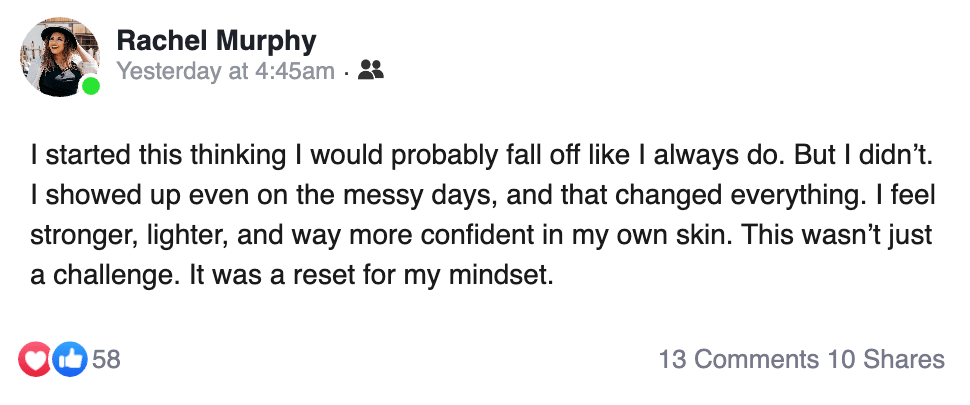Click the phrase "a challenge." in the post
The width and height of the screenshot is (970, 405).
click(105, 275)
